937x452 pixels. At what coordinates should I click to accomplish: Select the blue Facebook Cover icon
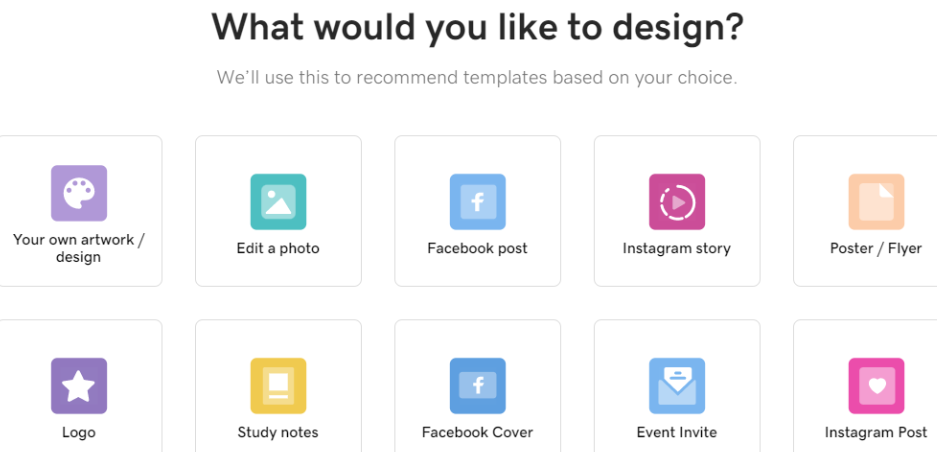tap(477, 386)
